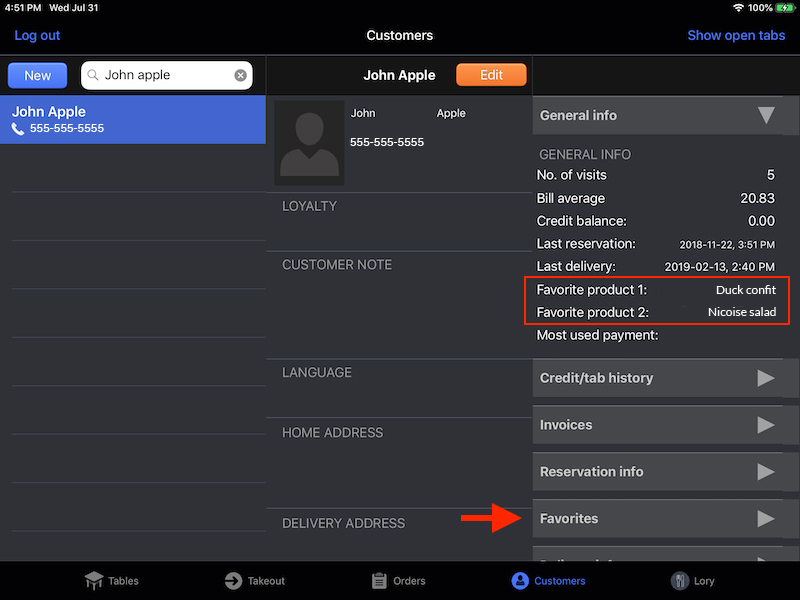Tap the phone icon under John Apple
This screenshot has width=800, height=600.
point(18,129)
